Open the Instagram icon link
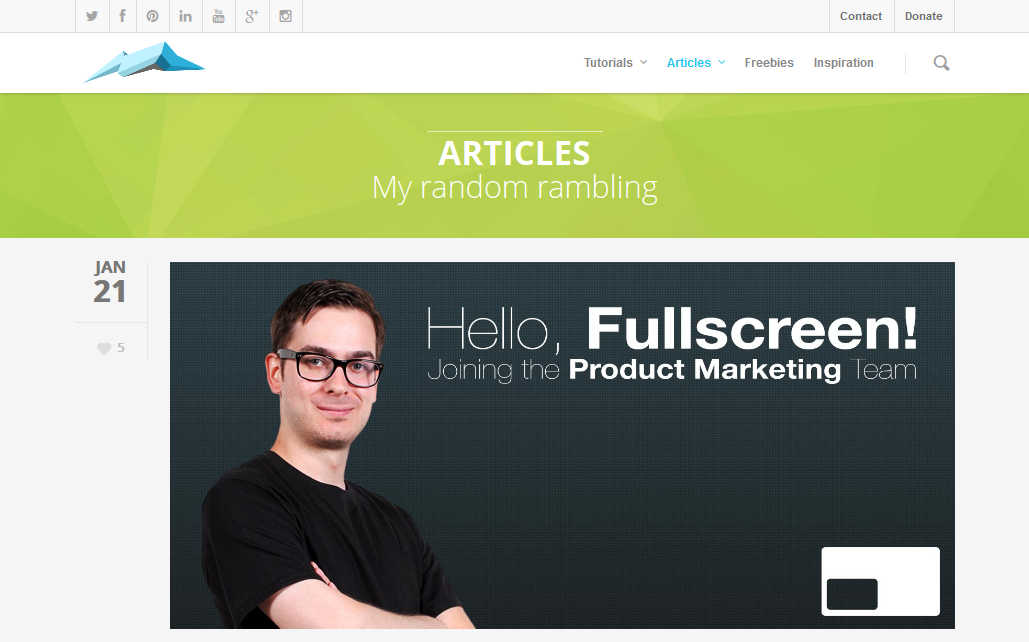Screen dimensions: 1029x642 [285, 16]
